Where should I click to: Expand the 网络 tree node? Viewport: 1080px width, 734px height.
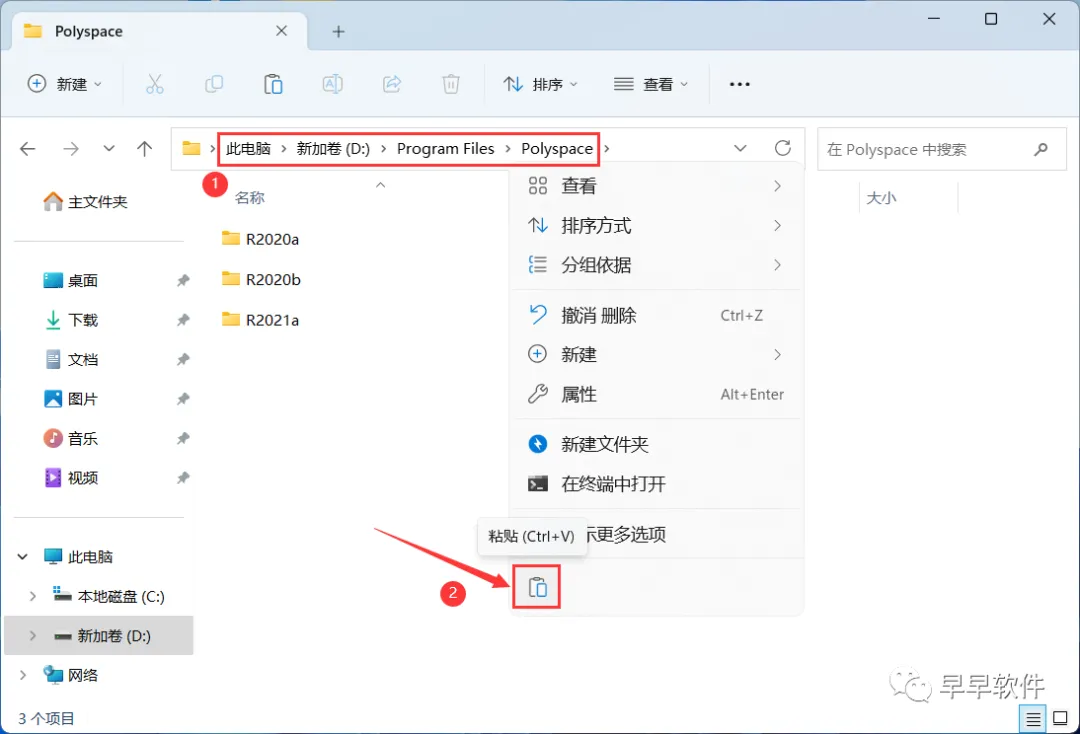[23, 675]
